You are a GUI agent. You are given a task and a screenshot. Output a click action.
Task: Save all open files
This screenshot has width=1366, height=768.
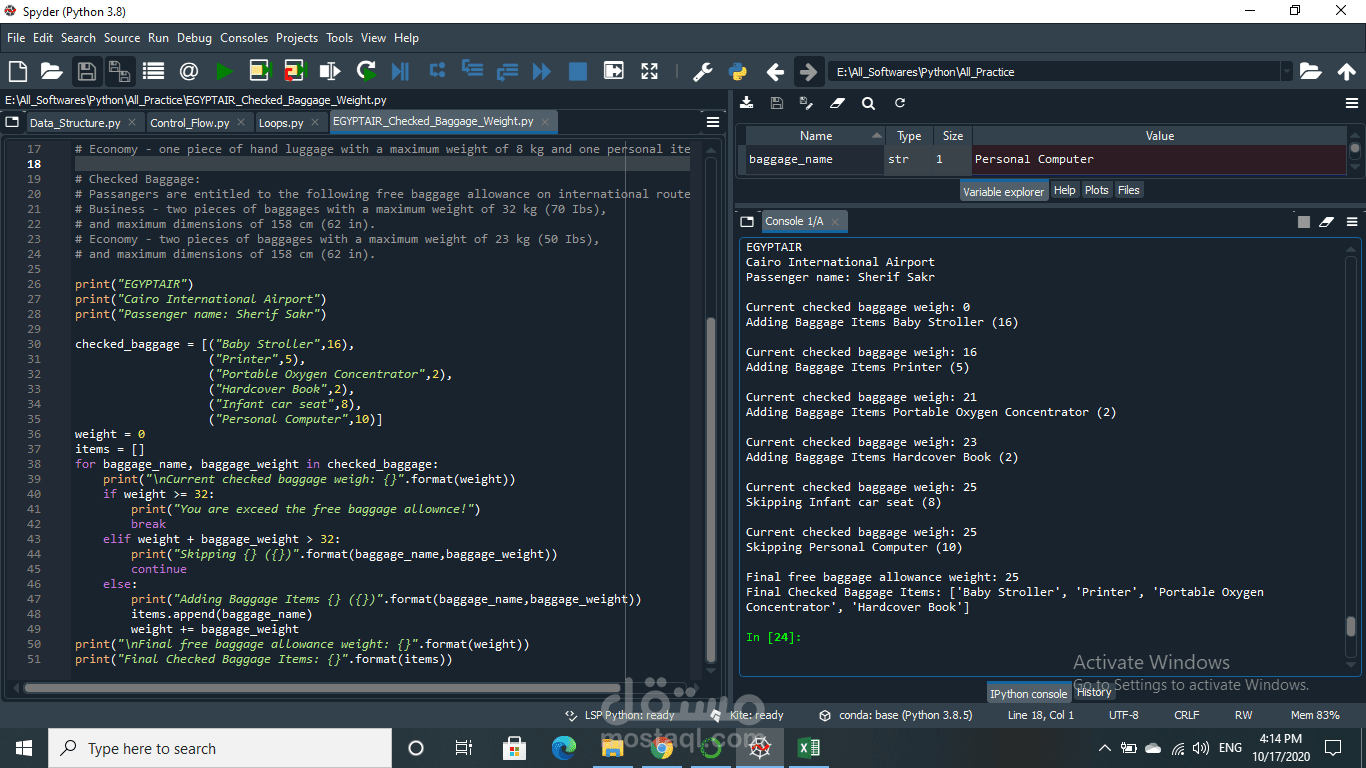tap(119, 71)
